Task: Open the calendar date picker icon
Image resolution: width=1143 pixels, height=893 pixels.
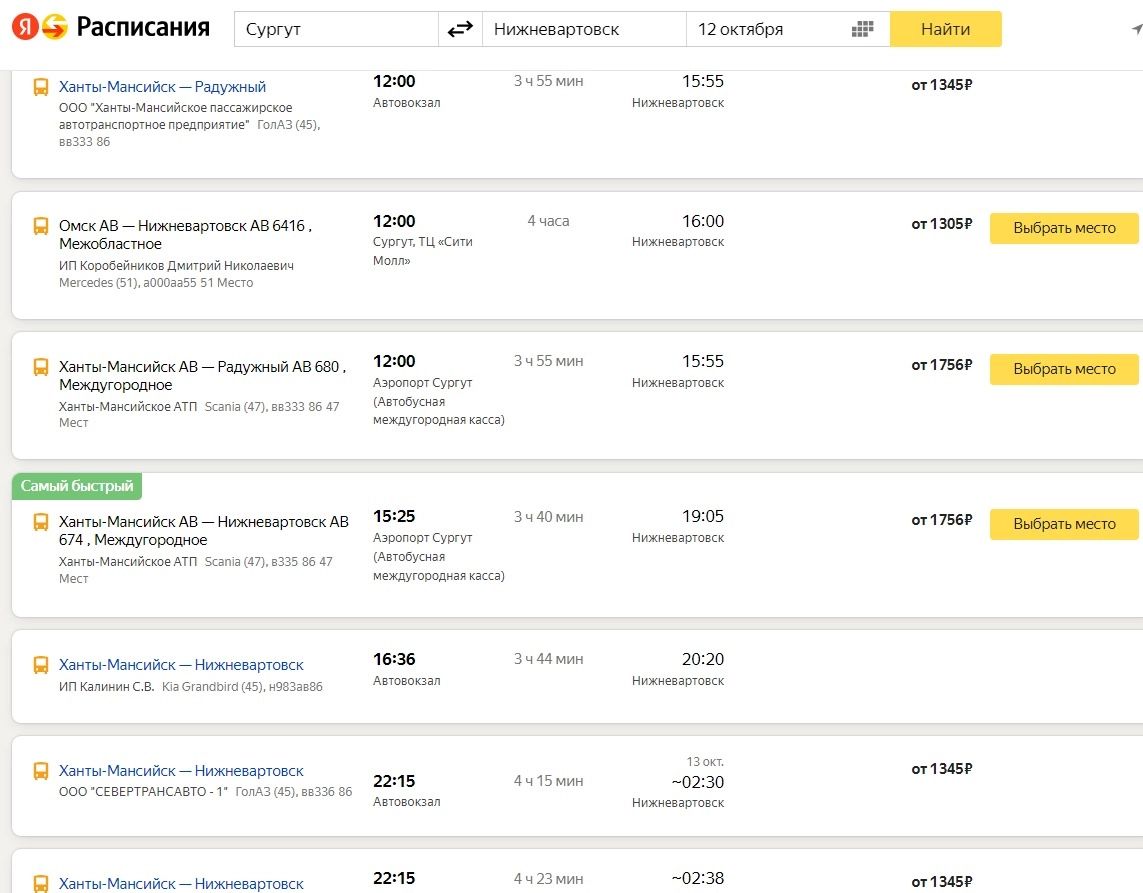Action: click(x=862, y=29)
